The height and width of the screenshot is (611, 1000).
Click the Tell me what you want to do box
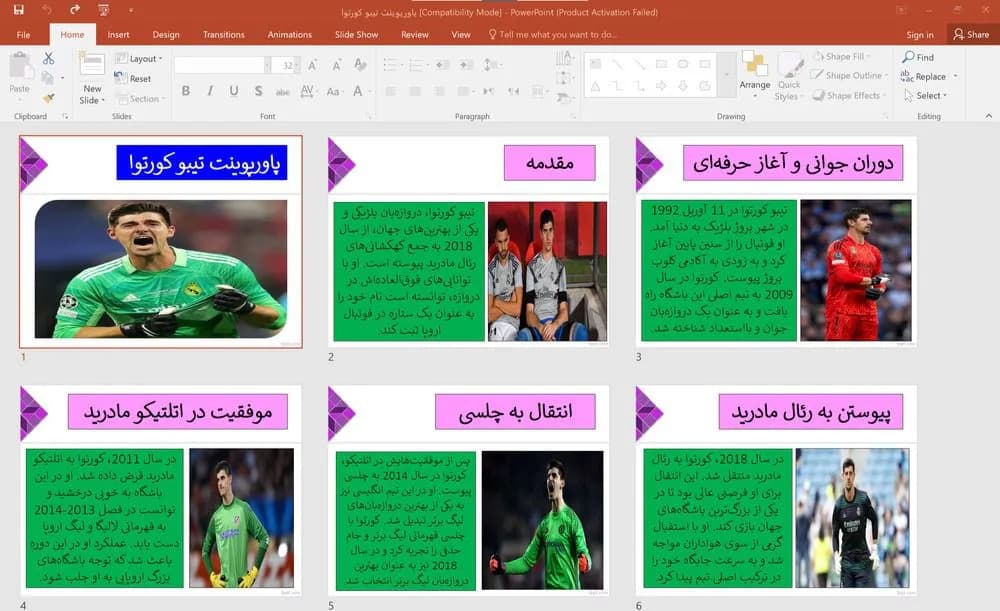552,34
